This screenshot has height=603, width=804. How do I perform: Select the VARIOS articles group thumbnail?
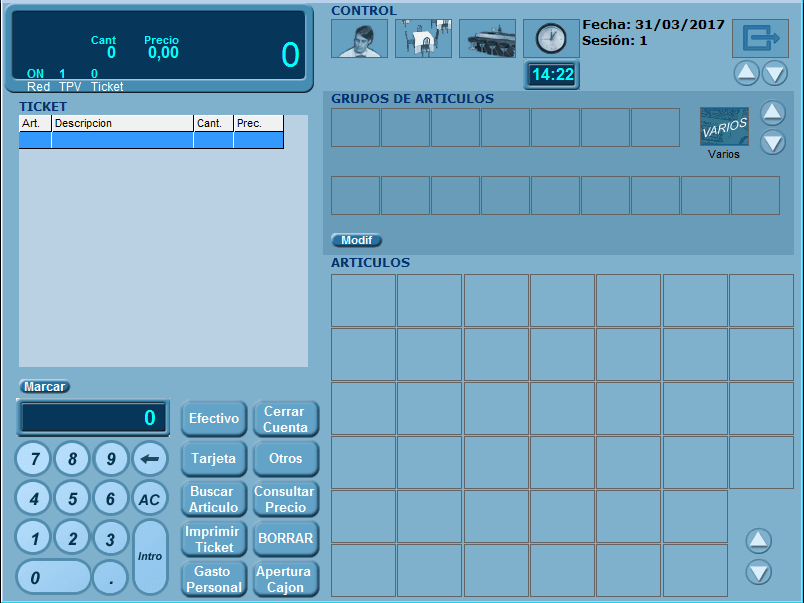[x=724, y=126]
